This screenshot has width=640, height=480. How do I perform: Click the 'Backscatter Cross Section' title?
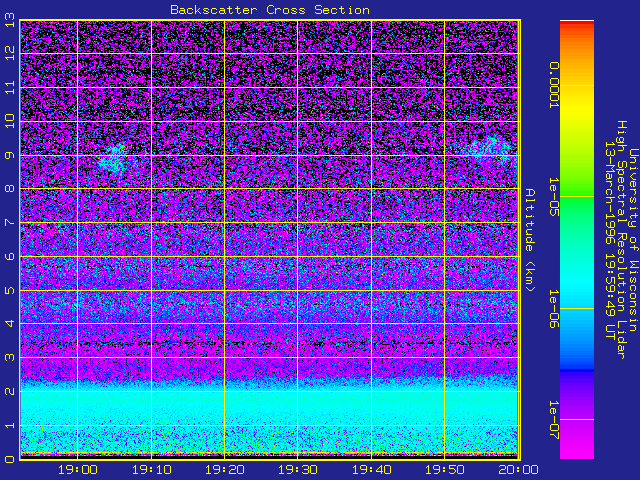tap(270, 10)
